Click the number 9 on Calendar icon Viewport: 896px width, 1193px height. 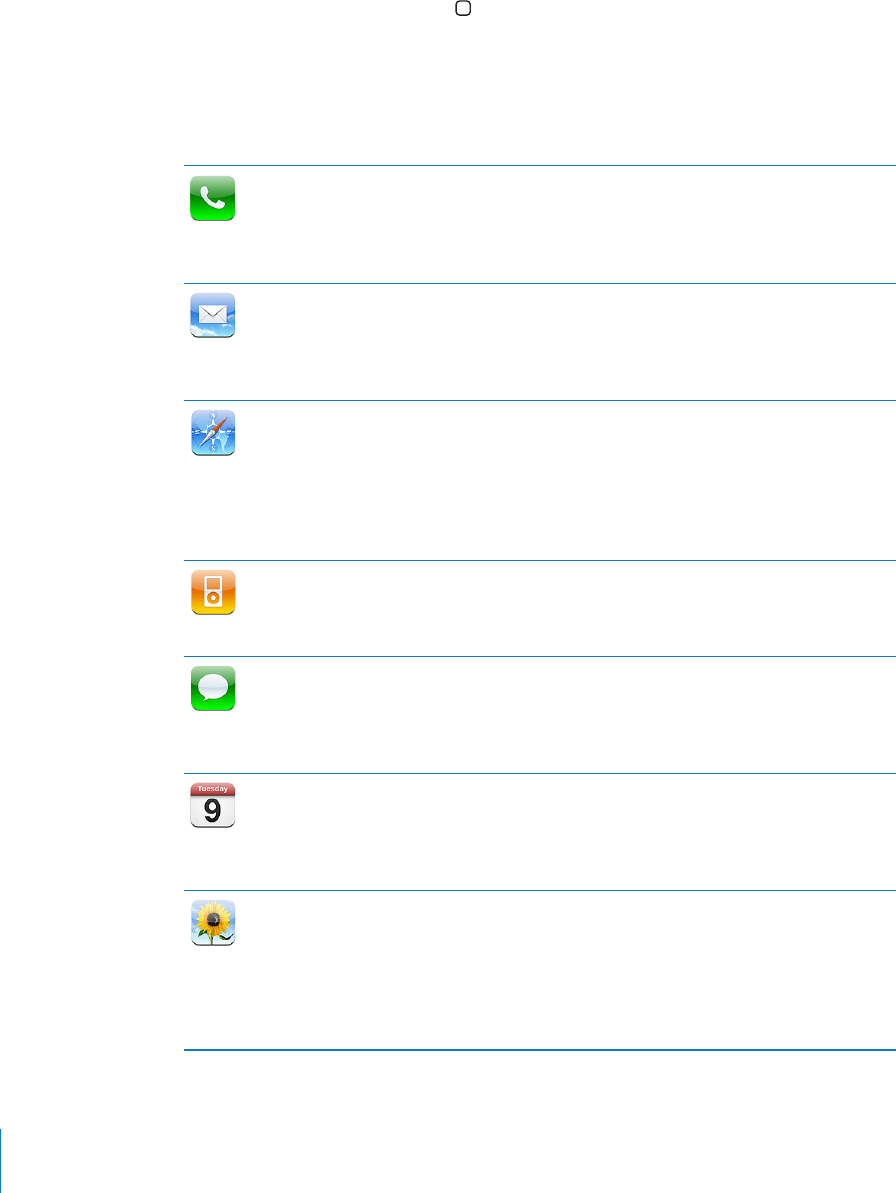212,811
